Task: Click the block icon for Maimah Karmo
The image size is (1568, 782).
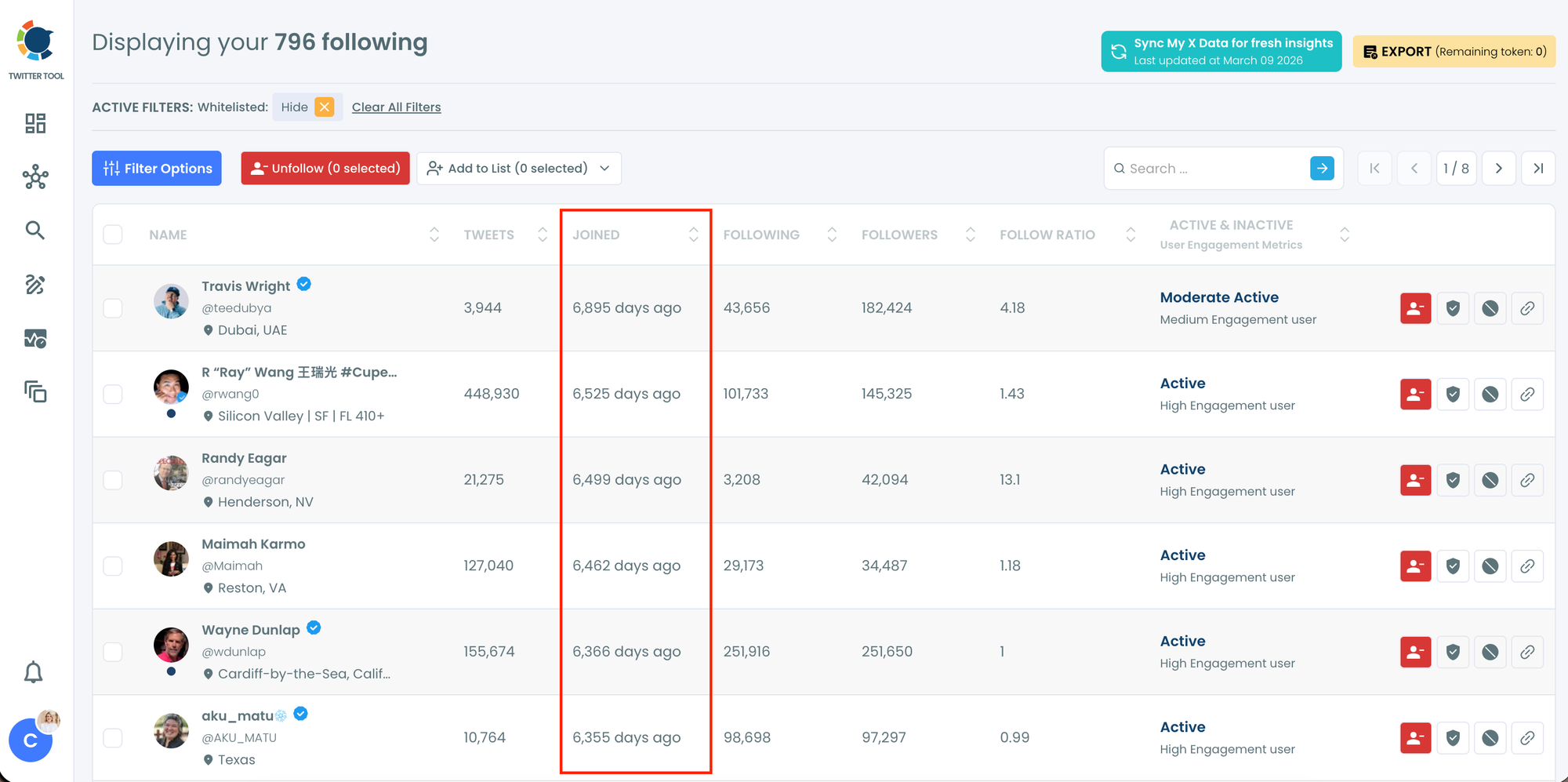Action: [x=1490, y=566]
